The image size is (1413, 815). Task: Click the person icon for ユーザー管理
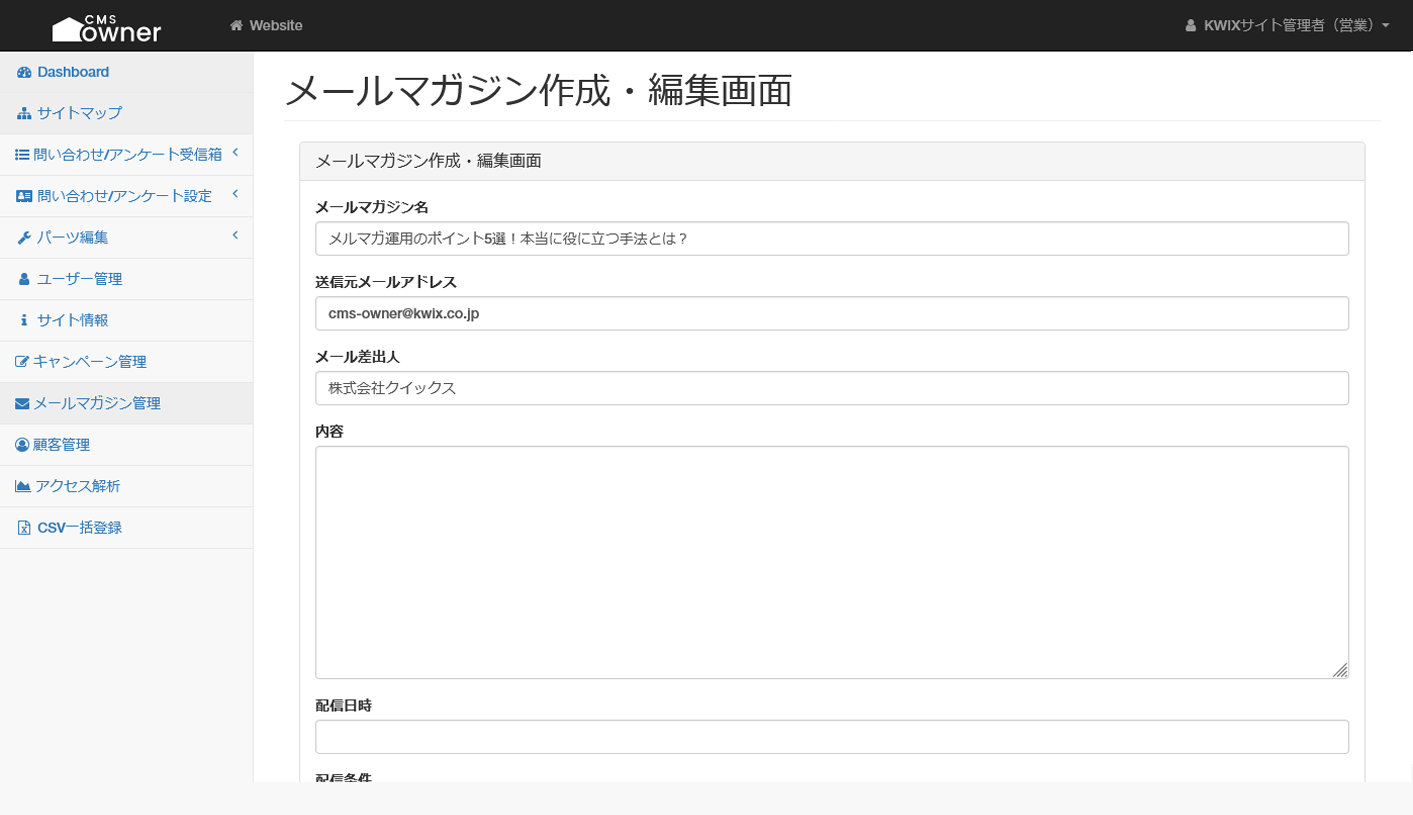coord(24,279)
